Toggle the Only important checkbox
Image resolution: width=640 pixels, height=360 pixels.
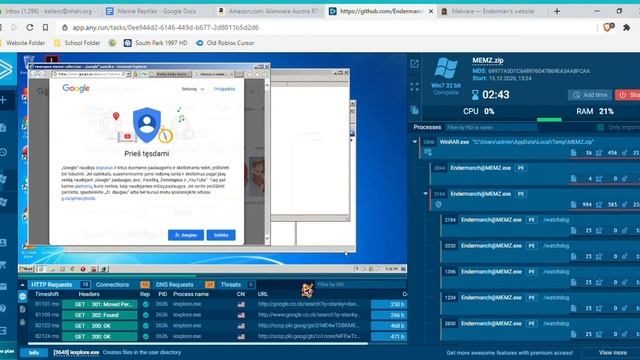(x=600, y=127)
